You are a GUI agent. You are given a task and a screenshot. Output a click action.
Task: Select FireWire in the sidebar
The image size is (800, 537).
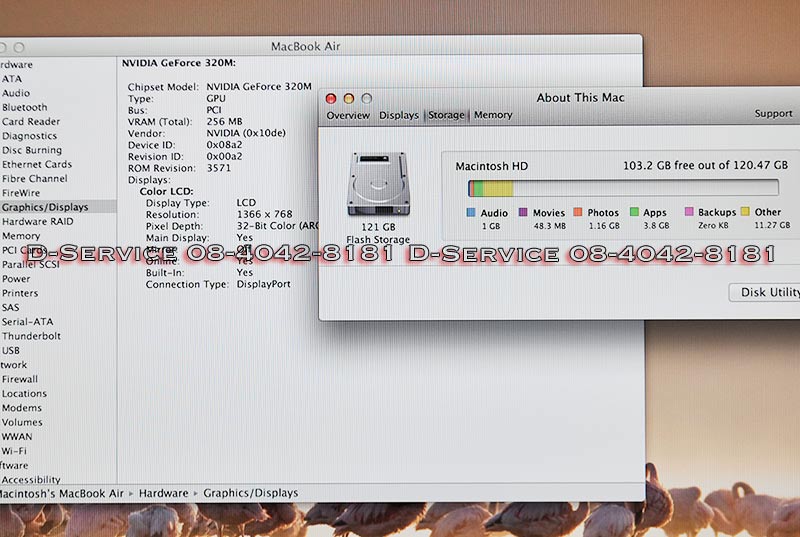point(20,193)
